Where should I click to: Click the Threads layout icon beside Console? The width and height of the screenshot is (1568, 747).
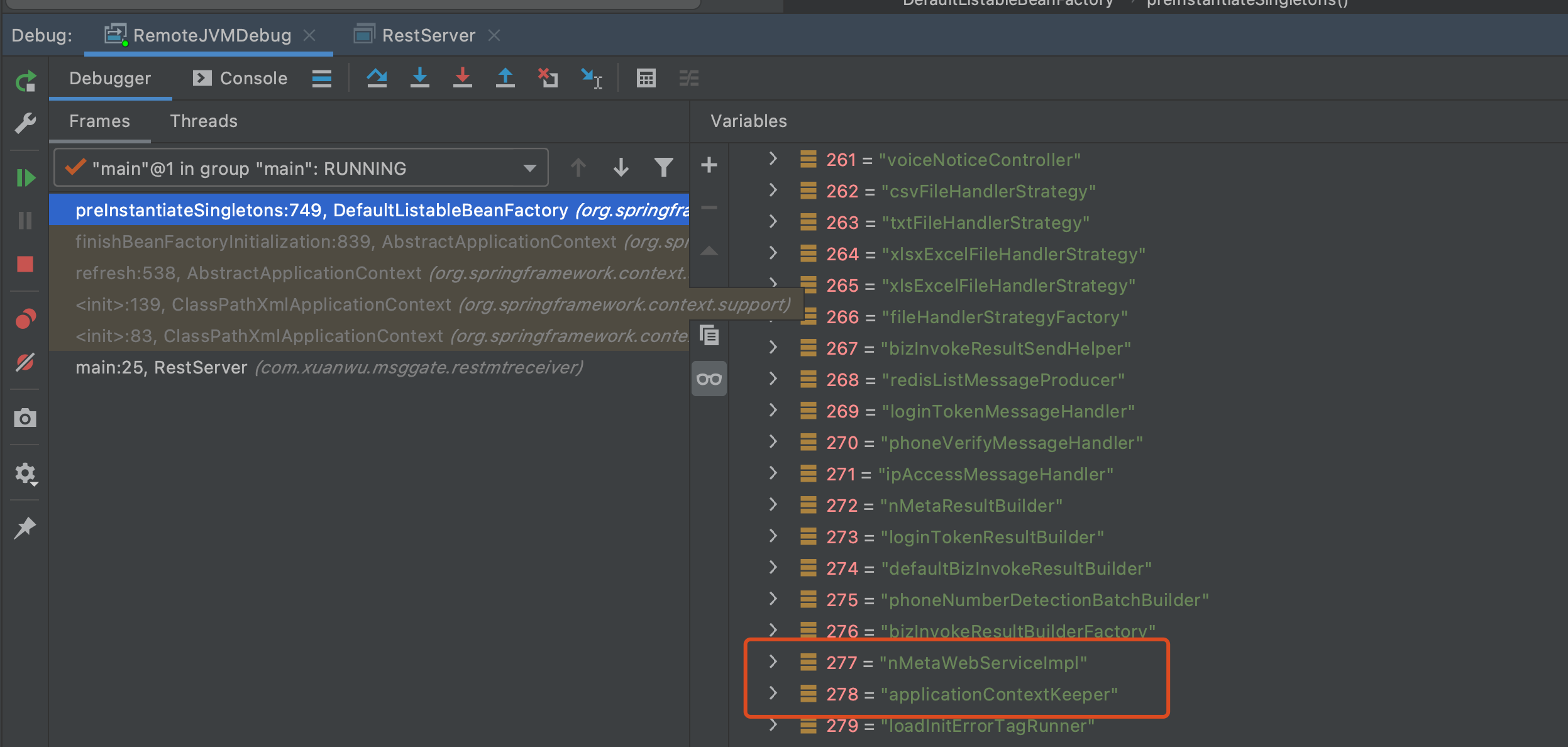pos(322,79)
